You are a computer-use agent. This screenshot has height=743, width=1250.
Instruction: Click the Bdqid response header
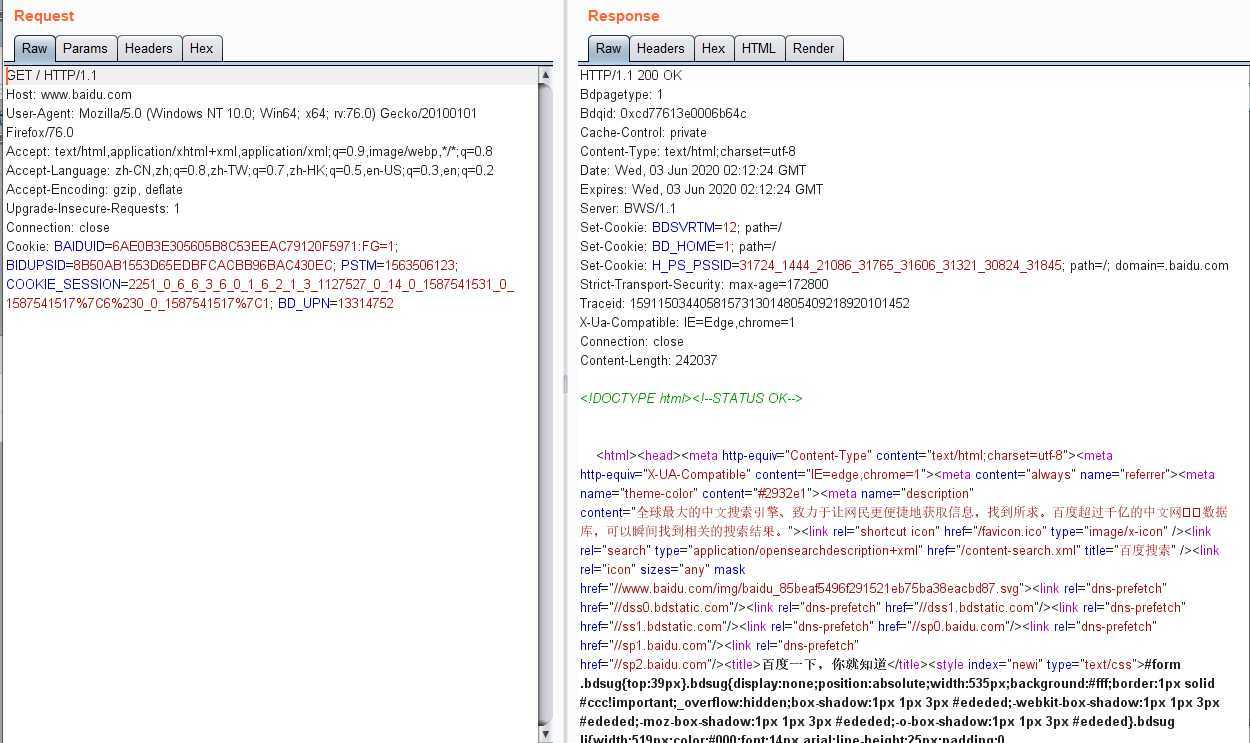point(663,113)
